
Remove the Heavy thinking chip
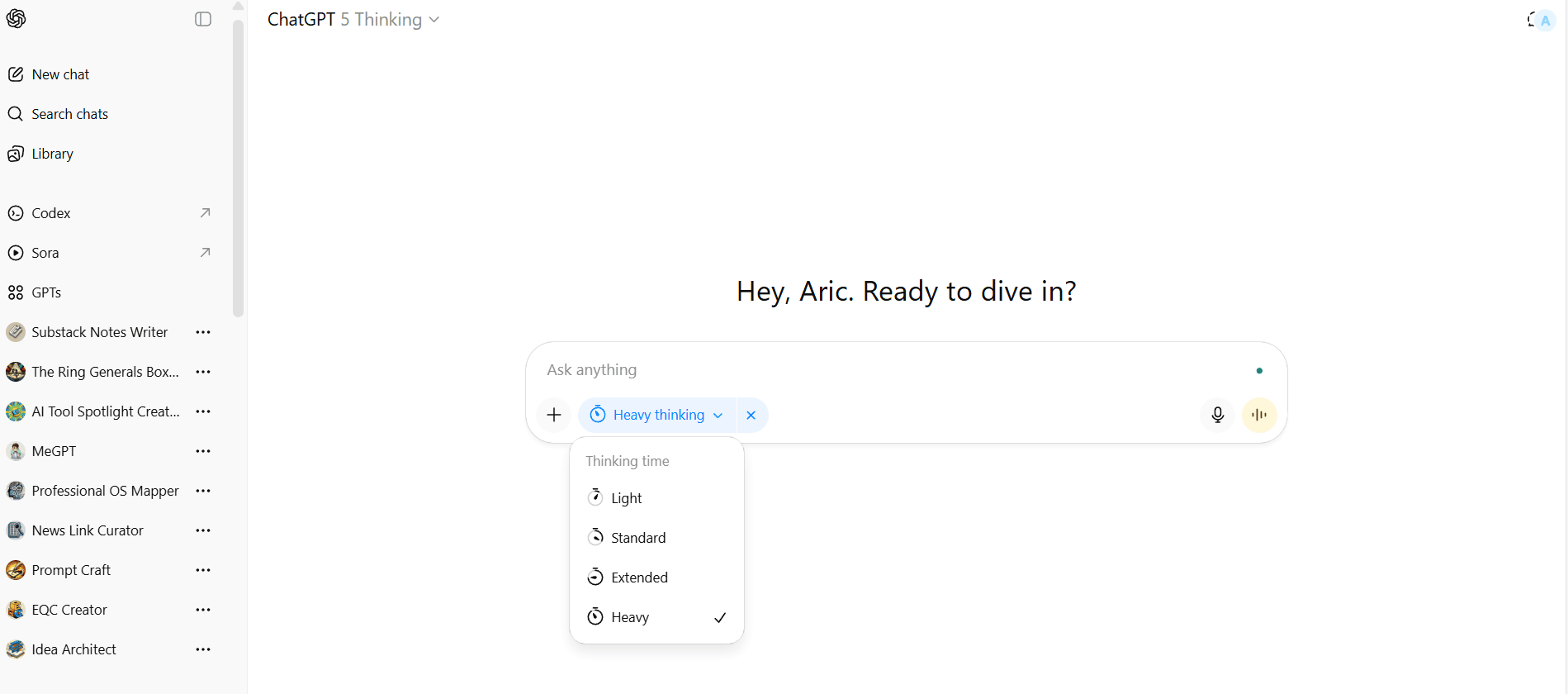(751, 416)
